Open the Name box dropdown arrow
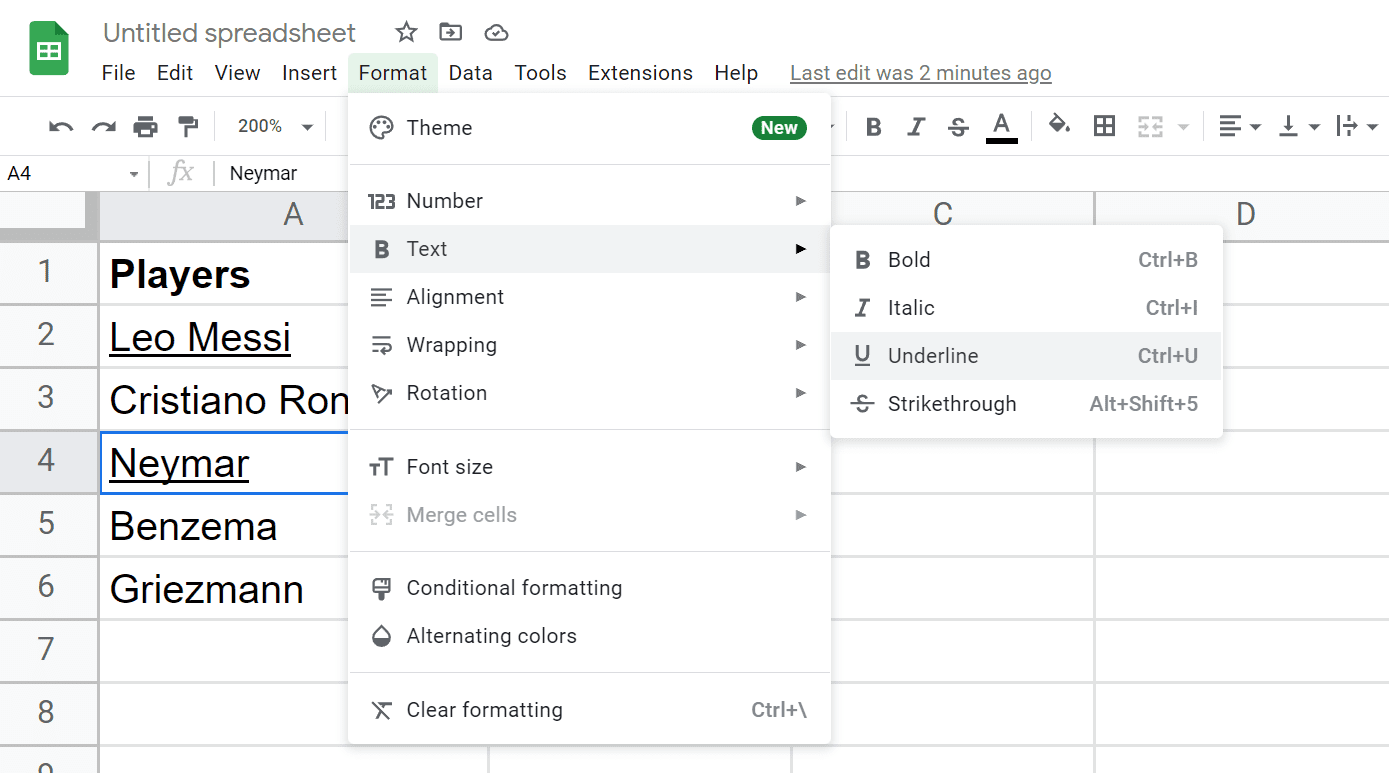Viewport: 1389px width, 773px height. (134, 174)
